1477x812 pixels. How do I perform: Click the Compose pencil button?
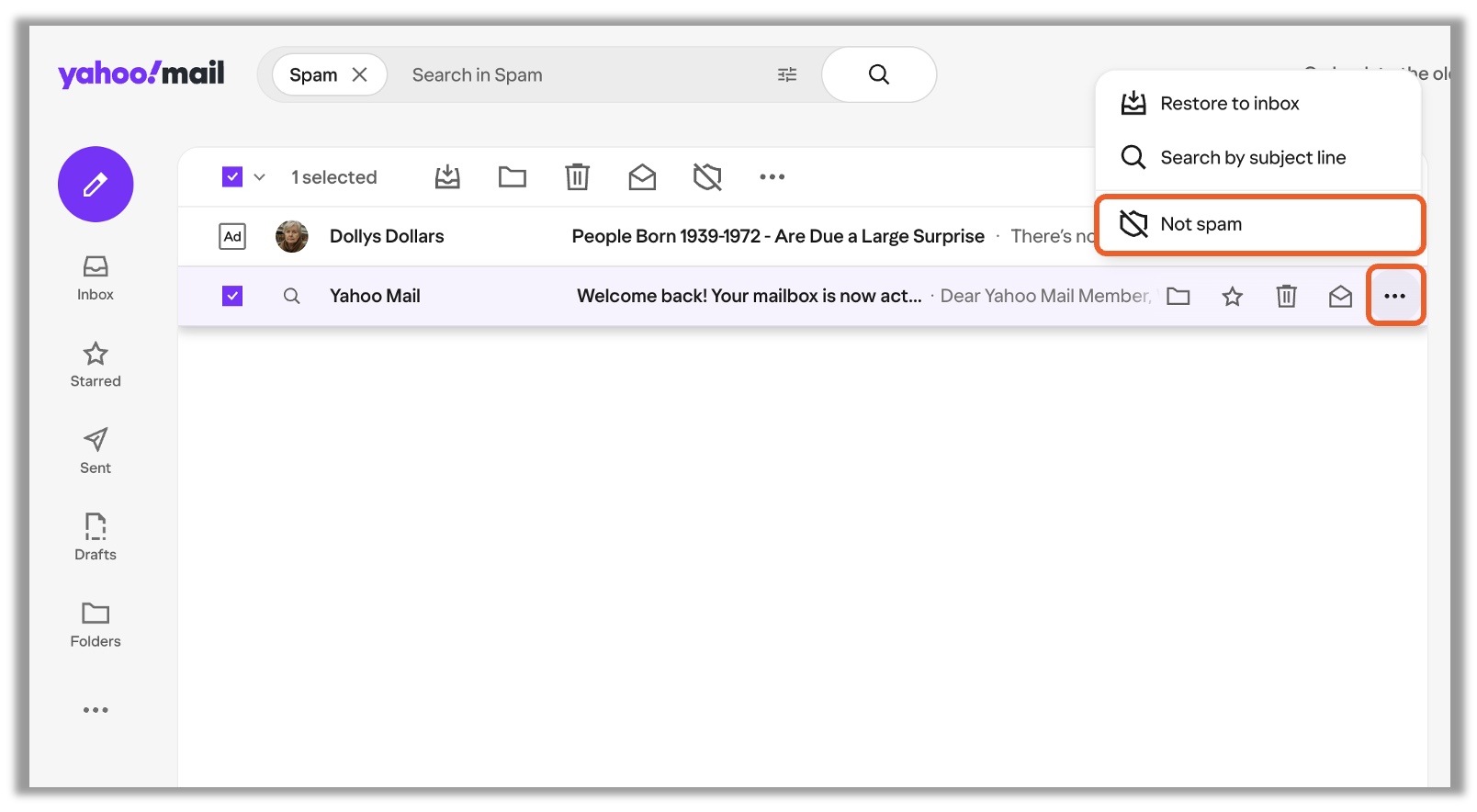click(96, 185)
